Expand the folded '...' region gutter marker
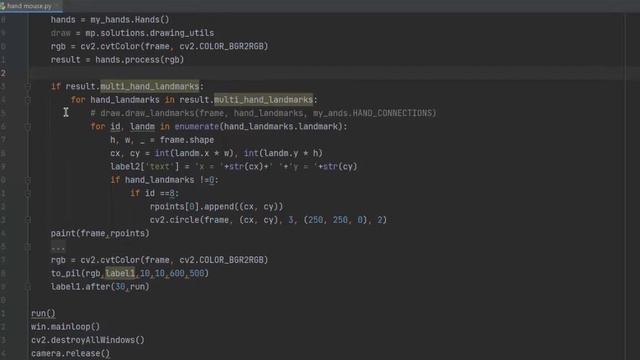This screenshot has height=360, width=640. coord(28,247)
